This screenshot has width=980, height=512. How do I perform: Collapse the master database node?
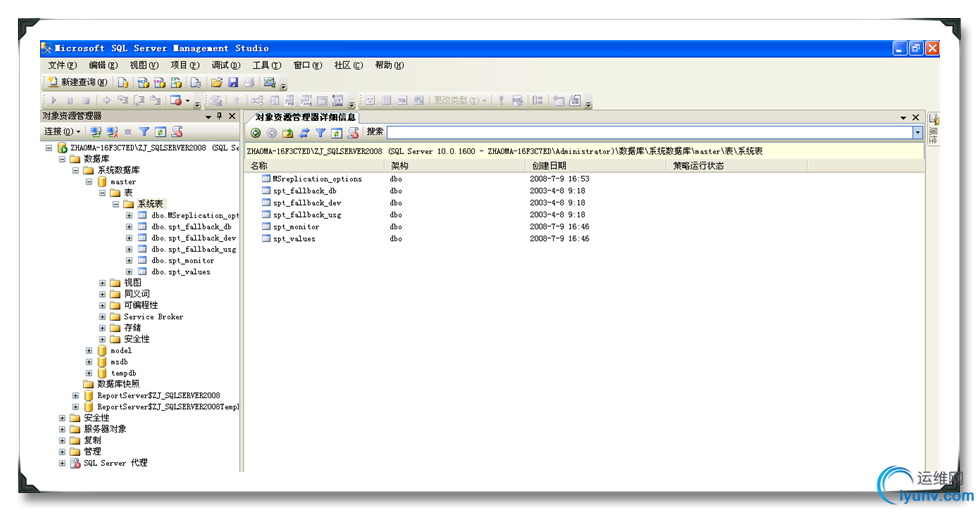coord(89,181)
